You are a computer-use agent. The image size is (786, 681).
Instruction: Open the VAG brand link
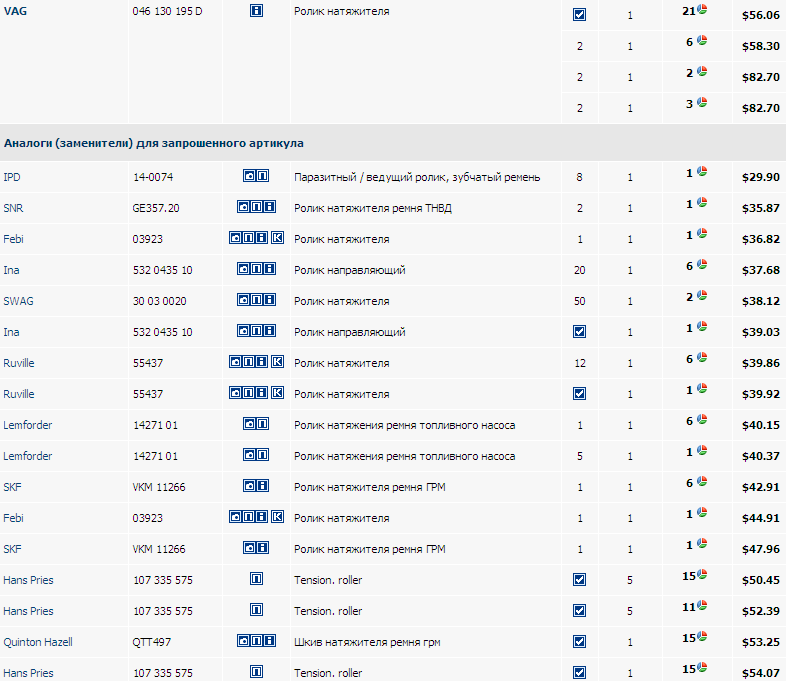point(15,11)
